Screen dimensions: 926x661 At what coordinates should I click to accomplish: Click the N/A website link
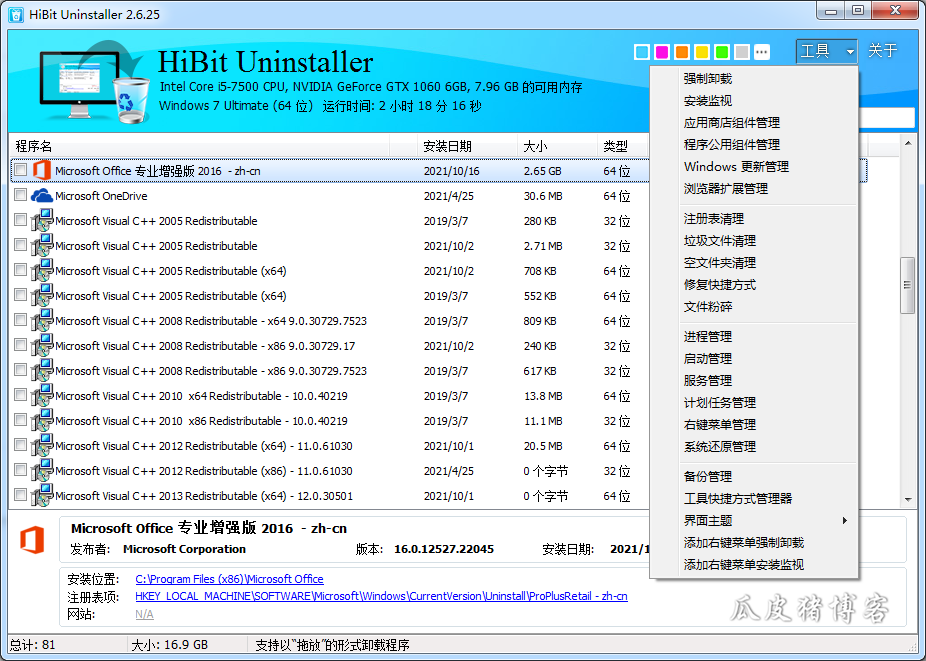(144, 614)
